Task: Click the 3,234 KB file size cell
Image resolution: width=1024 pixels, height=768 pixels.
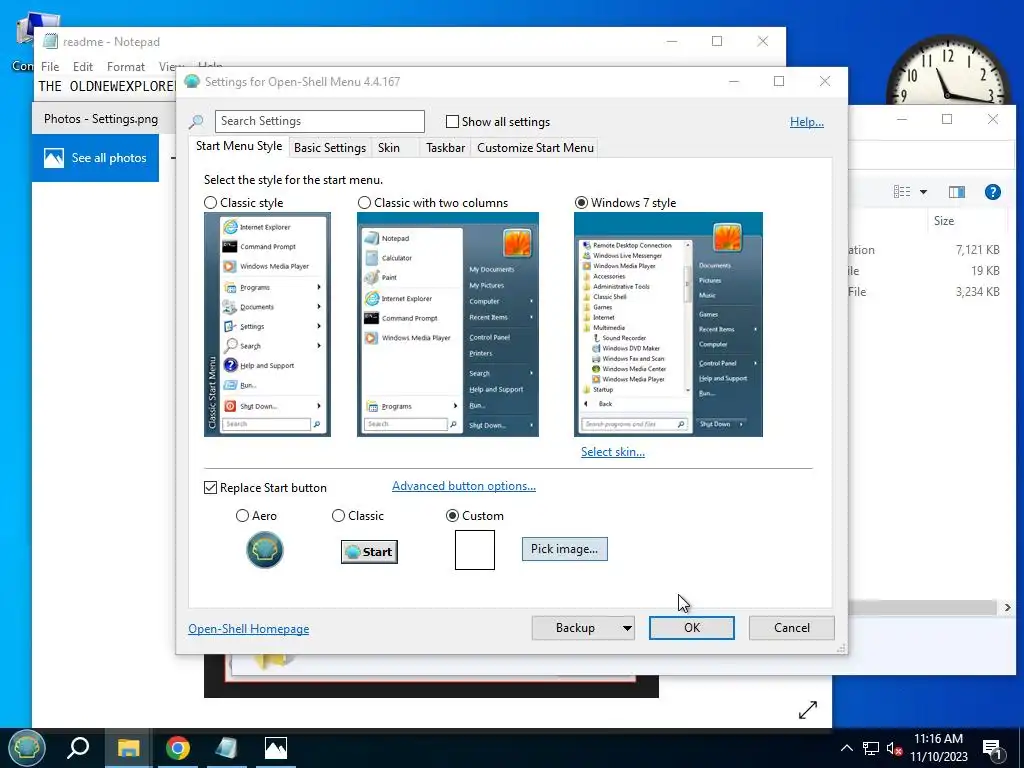Action: tap(977, 292)
